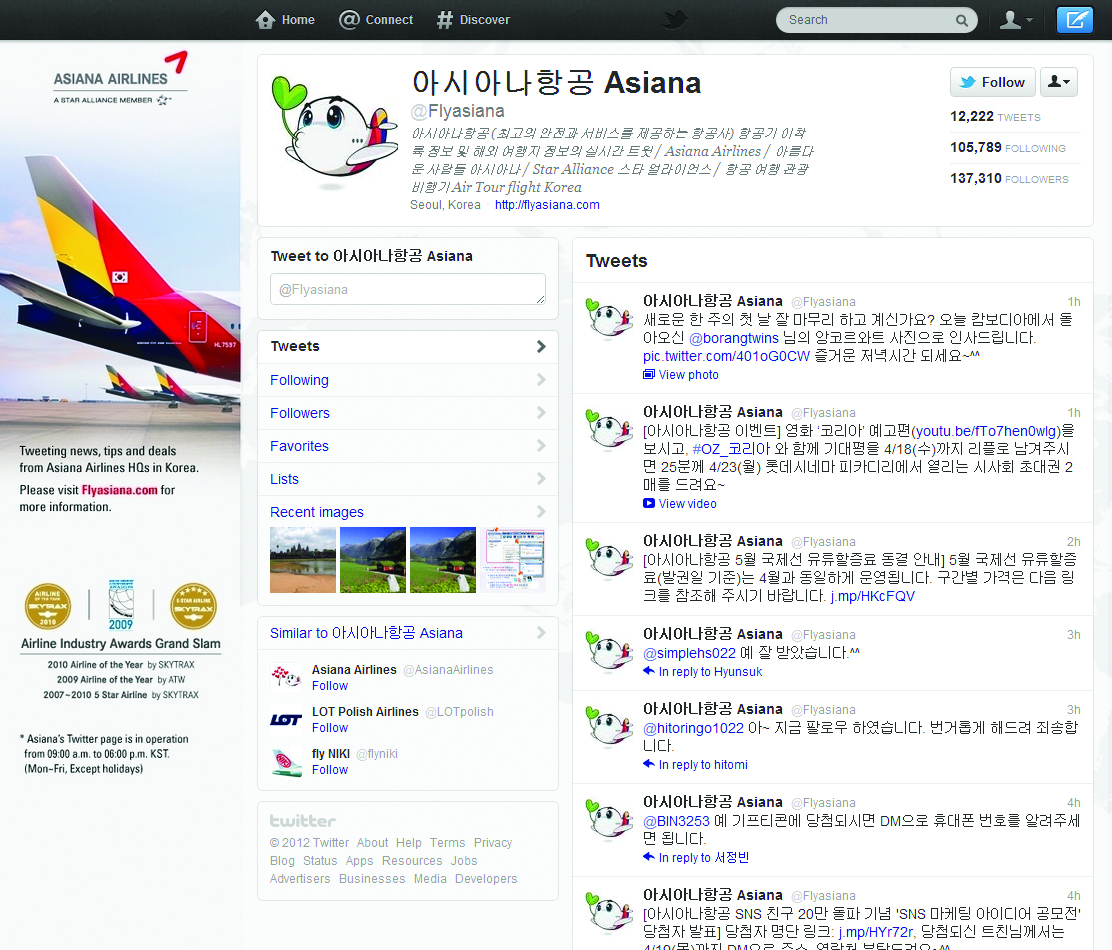Open the youtu.be/fTo7hen0wlg link
Viewport: 1112px width, 950px height.
pyautogui.click(x=986, y=431)
